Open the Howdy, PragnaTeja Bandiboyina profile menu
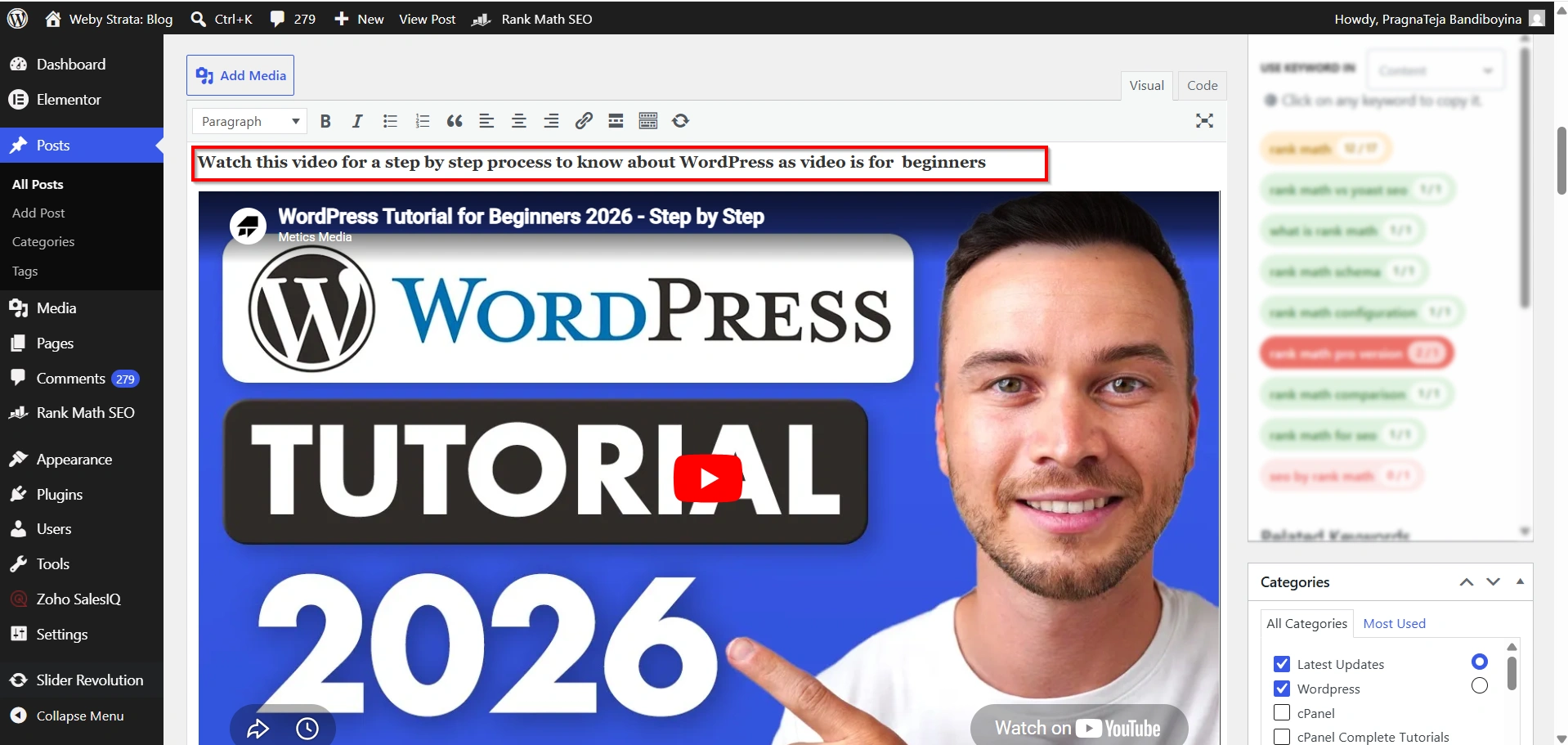The width and height of the screenshot is (1568, 745). [x=1439, y=19]
